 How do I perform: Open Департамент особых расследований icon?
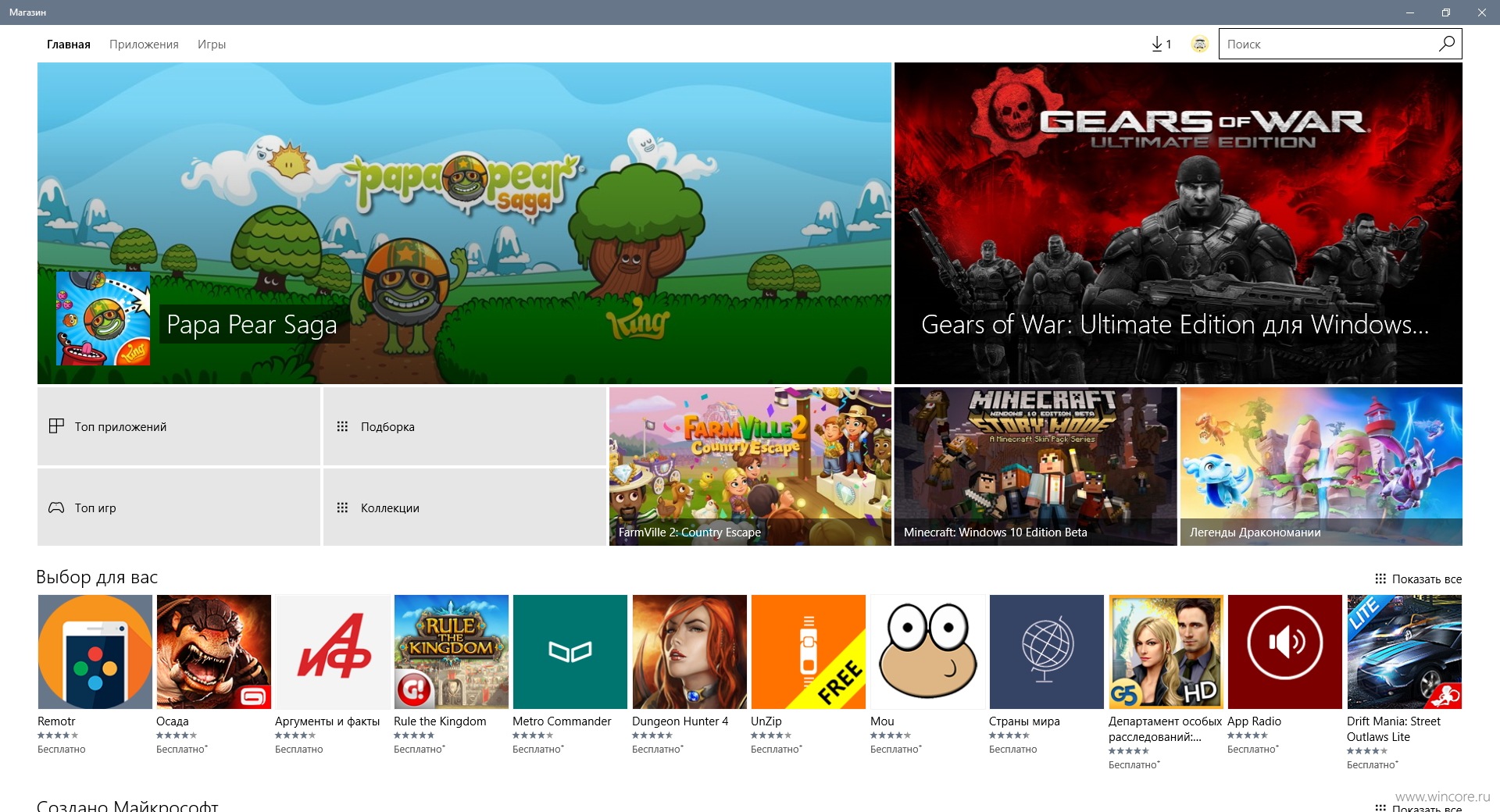1166,652
